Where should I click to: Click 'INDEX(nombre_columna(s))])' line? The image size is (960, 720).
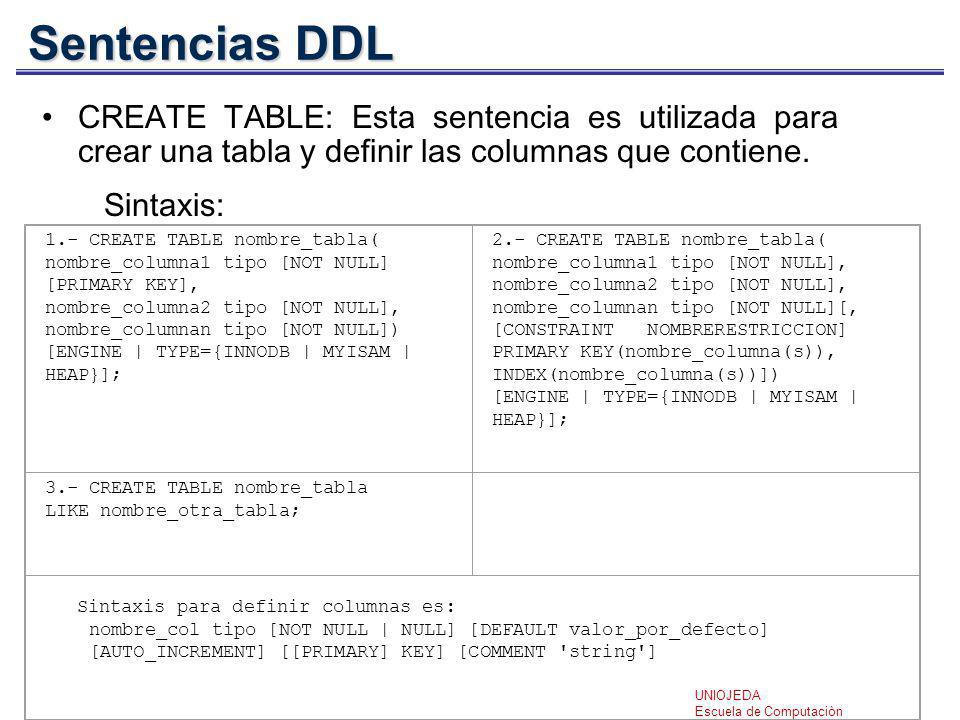tap(635, 375)
